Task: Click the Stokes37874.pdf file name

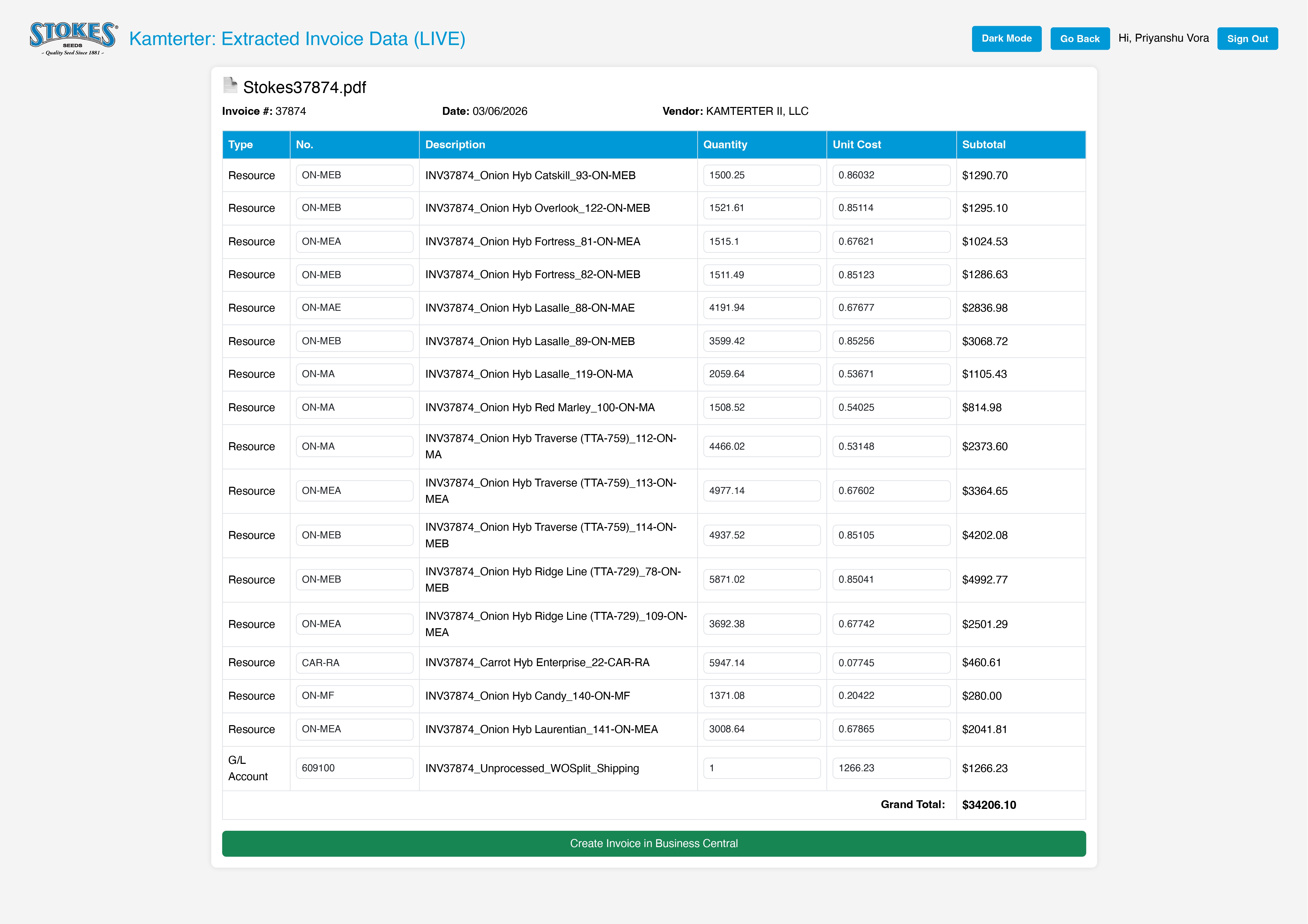Action: point(304,87)
